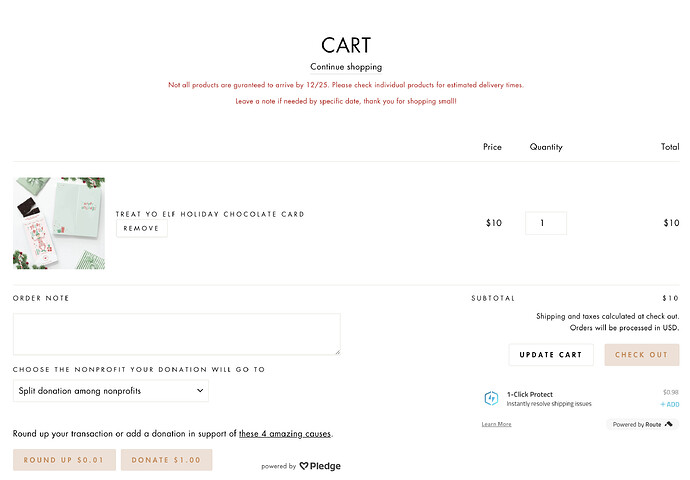Click the CART page heading
Screen dimensions: 690x480
point(346,45)
